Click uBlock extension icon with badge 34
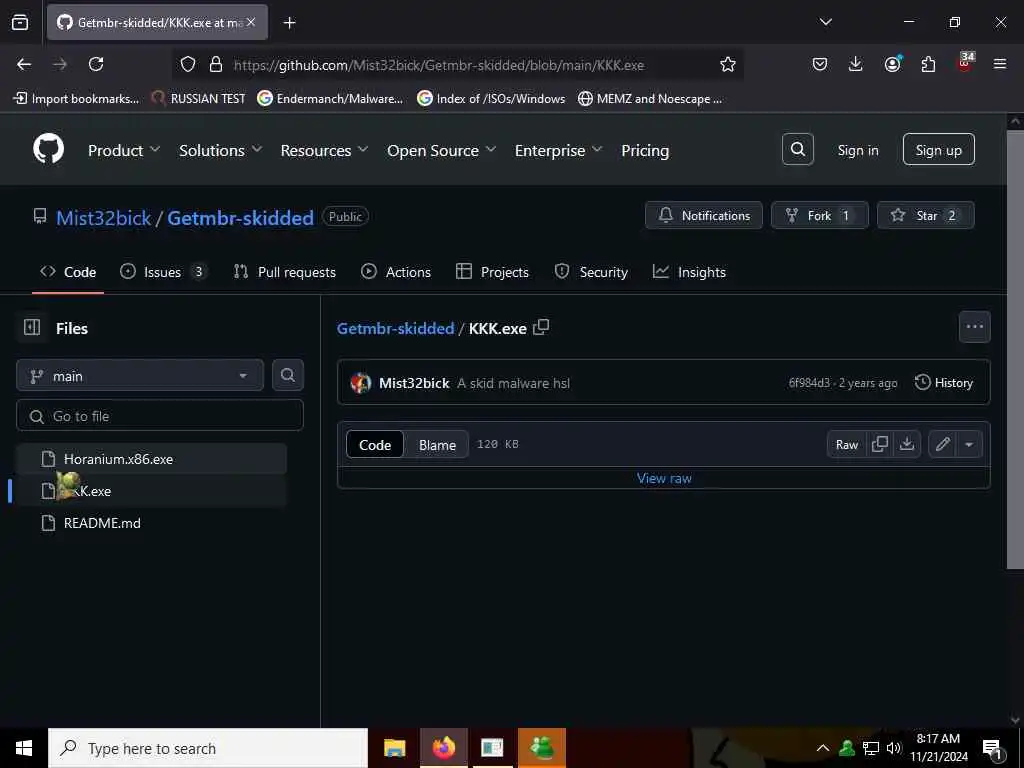Image resolution: width=1024 pixels, height=768 pixels. point(965,63)
